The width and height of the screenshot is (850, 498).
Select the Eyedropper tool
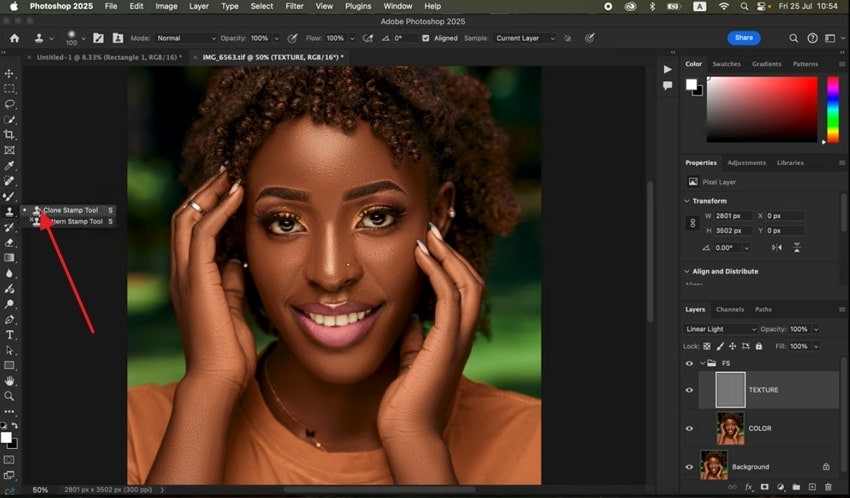(x=9, y=165)
